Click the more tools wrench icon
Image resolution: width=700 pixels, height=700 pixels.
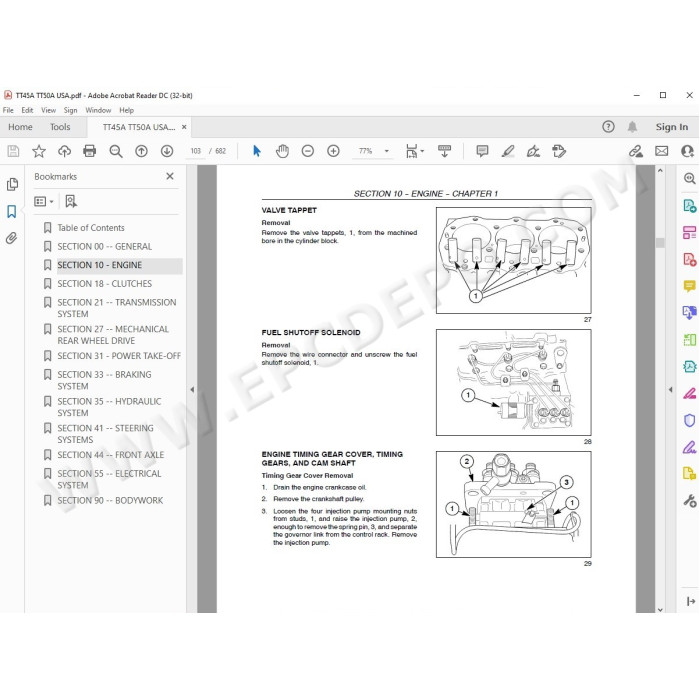click(689, 500)
